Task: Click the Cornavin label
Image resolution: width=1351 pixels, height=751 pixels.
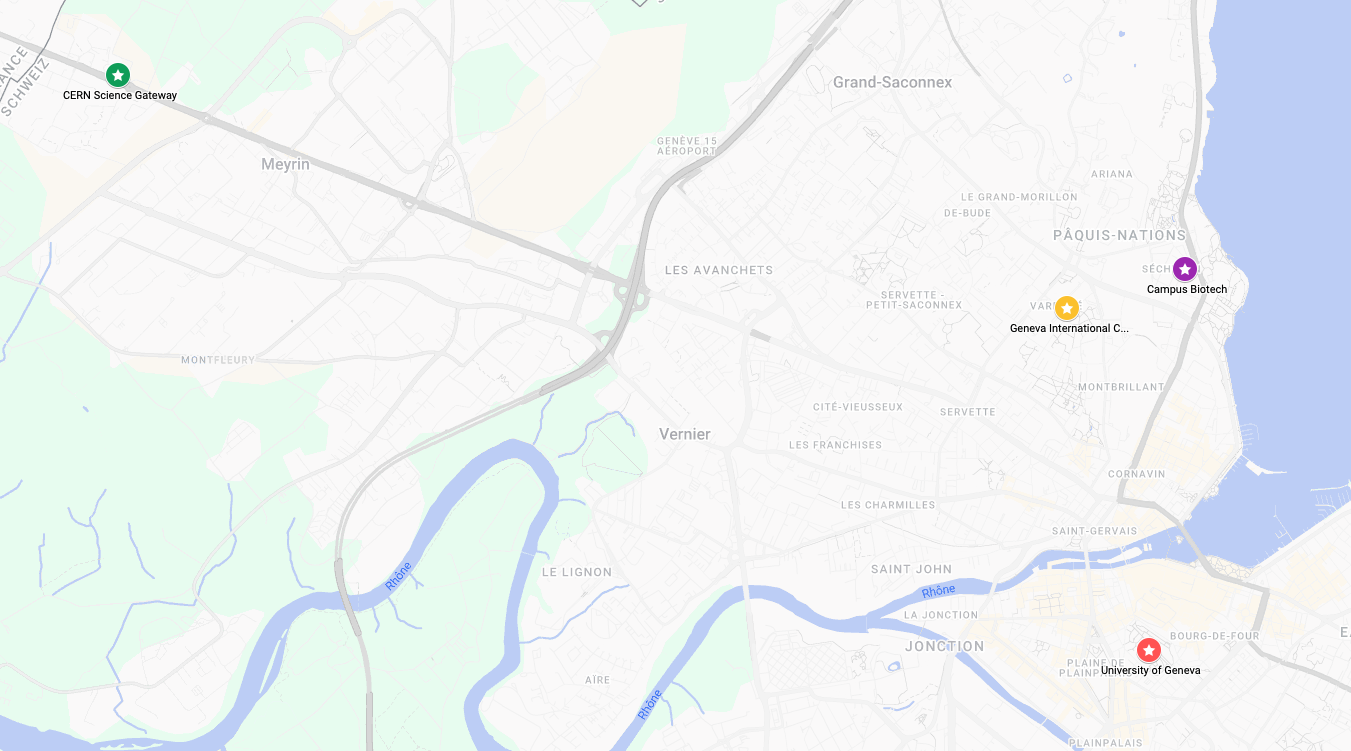Action: coord(1135,474)
